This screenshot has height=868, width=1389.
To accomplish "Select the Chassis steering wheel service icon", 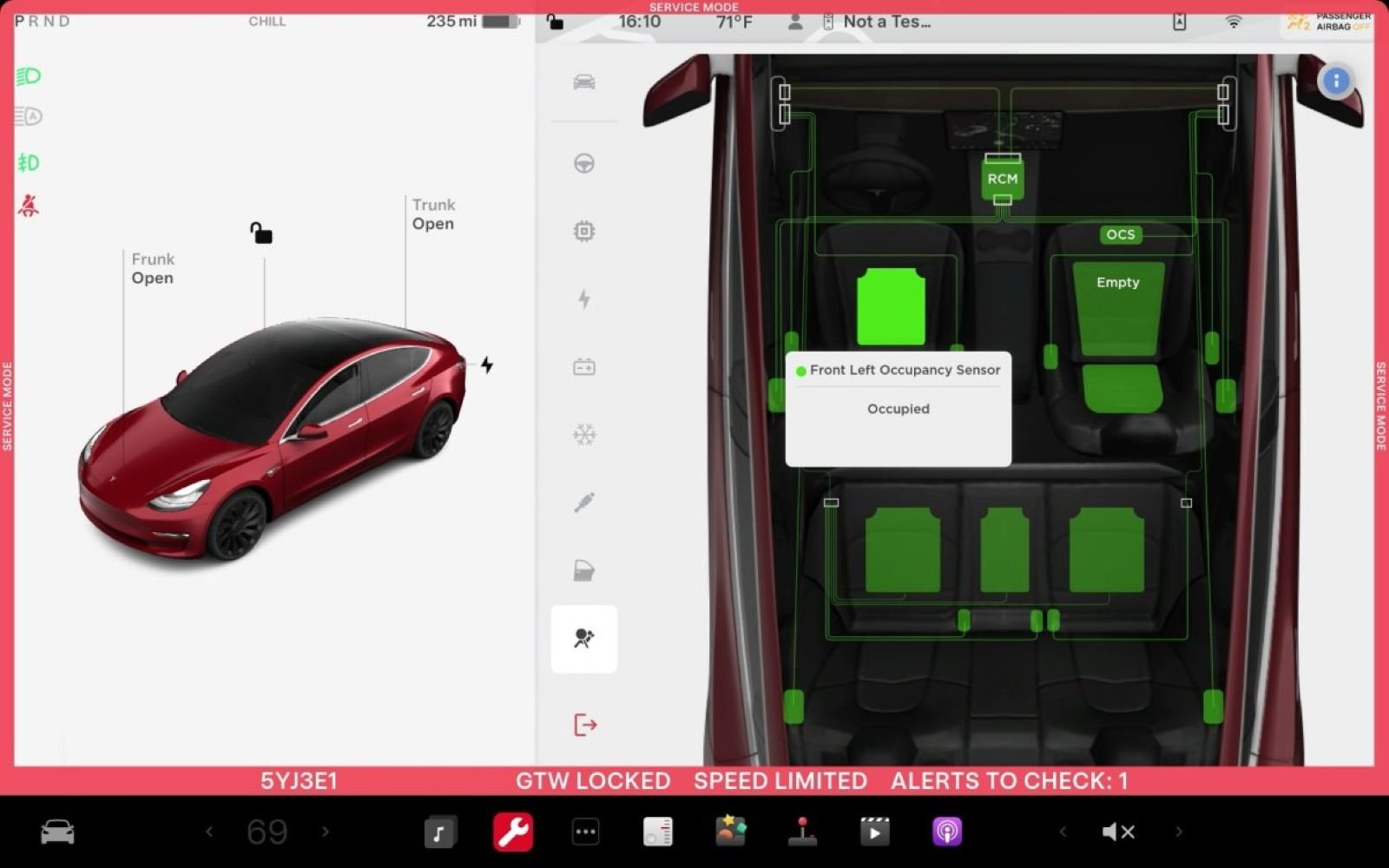I will pyautogui.click(x=584, y=162).
